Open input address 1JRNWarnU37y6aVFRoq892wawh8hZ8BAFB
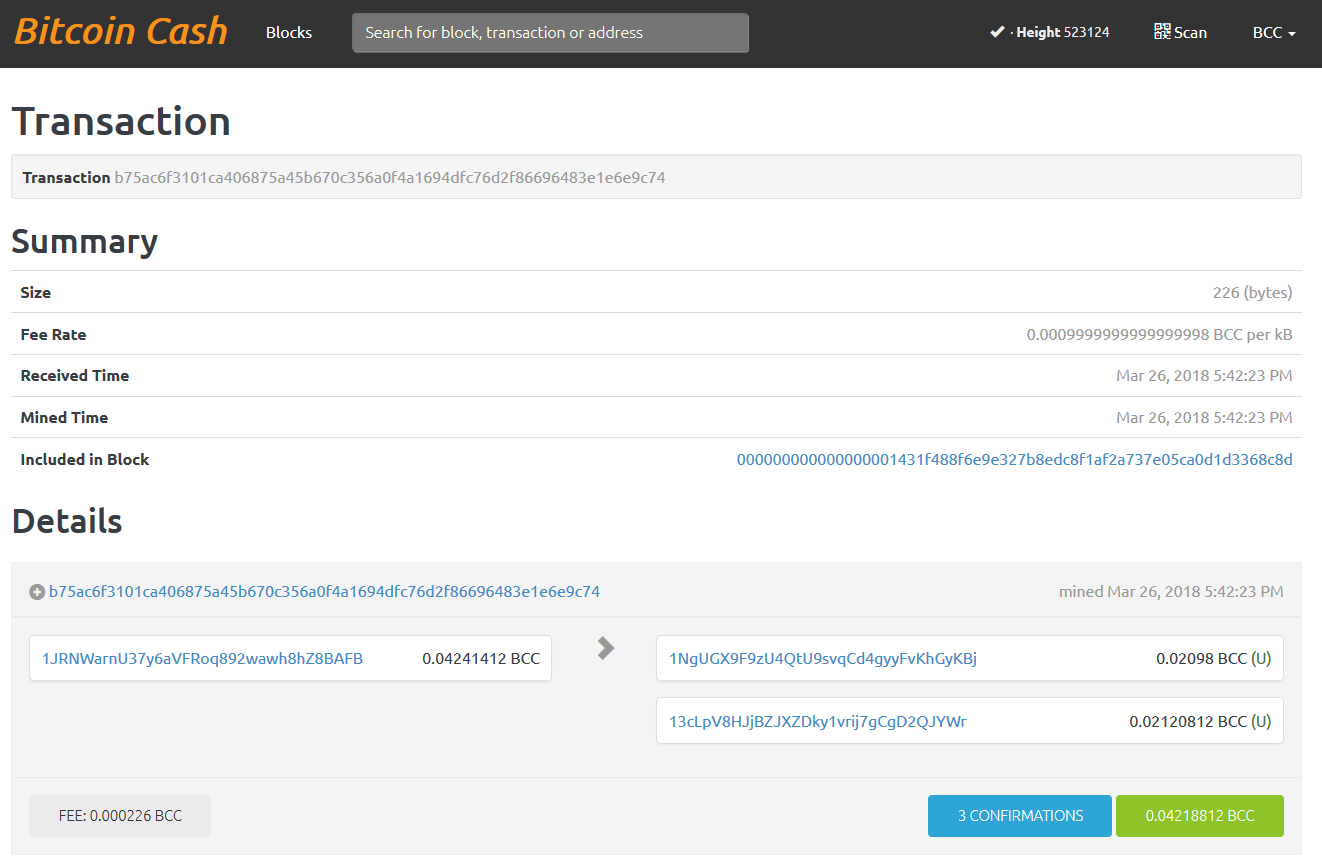Image resolution: width=1322 pixels, height=868 pixels. 202,659
